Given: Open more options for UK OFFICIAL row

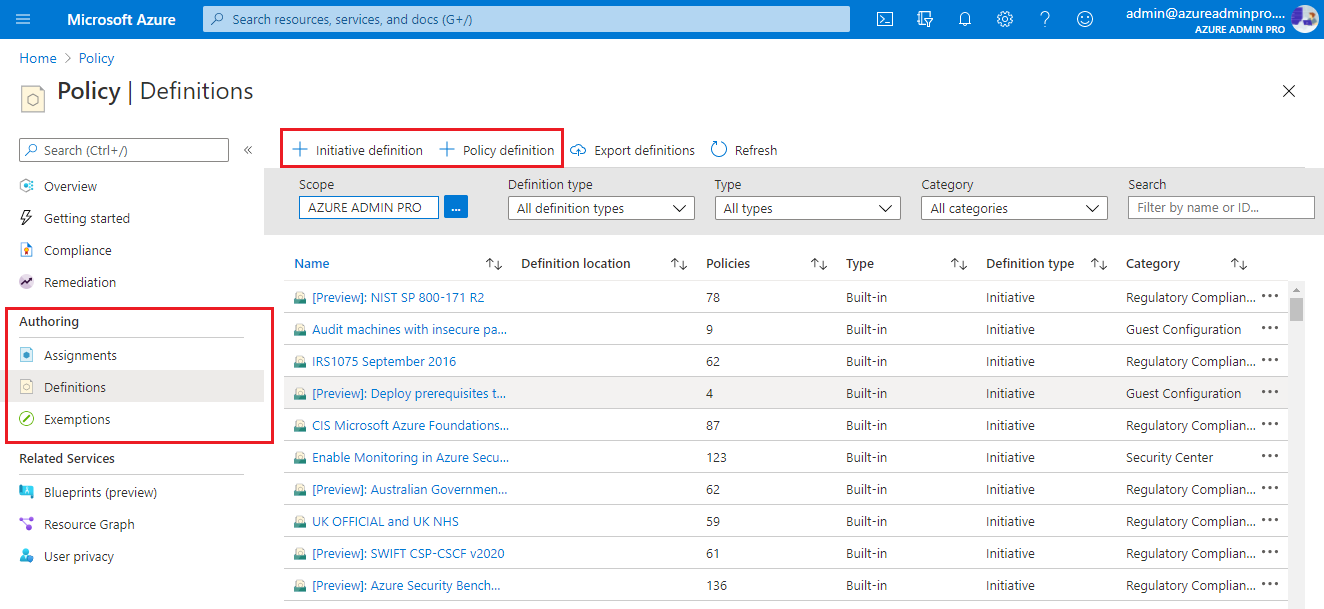Looking at the screenshot, I should tap(1270, 520).
